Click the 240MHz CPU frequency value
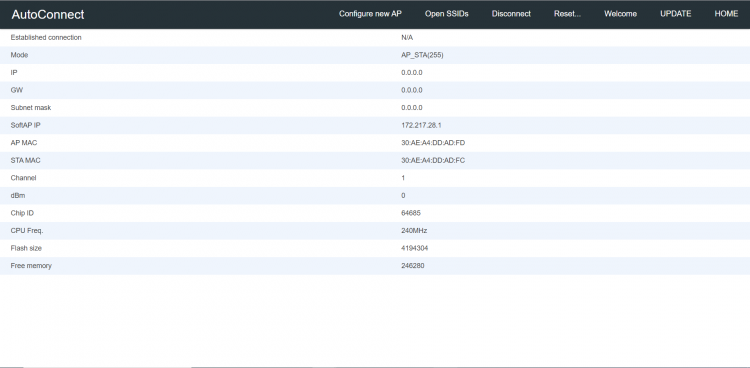 pos(414,231)
